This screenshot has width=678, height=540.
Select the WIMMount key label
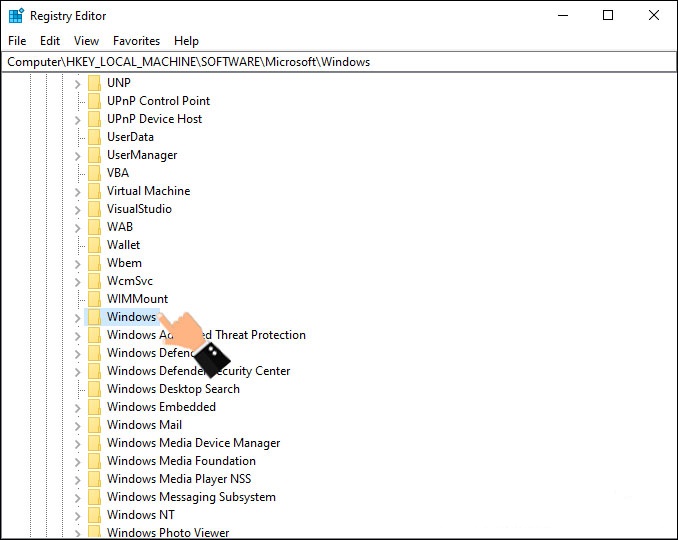[137, 299]
